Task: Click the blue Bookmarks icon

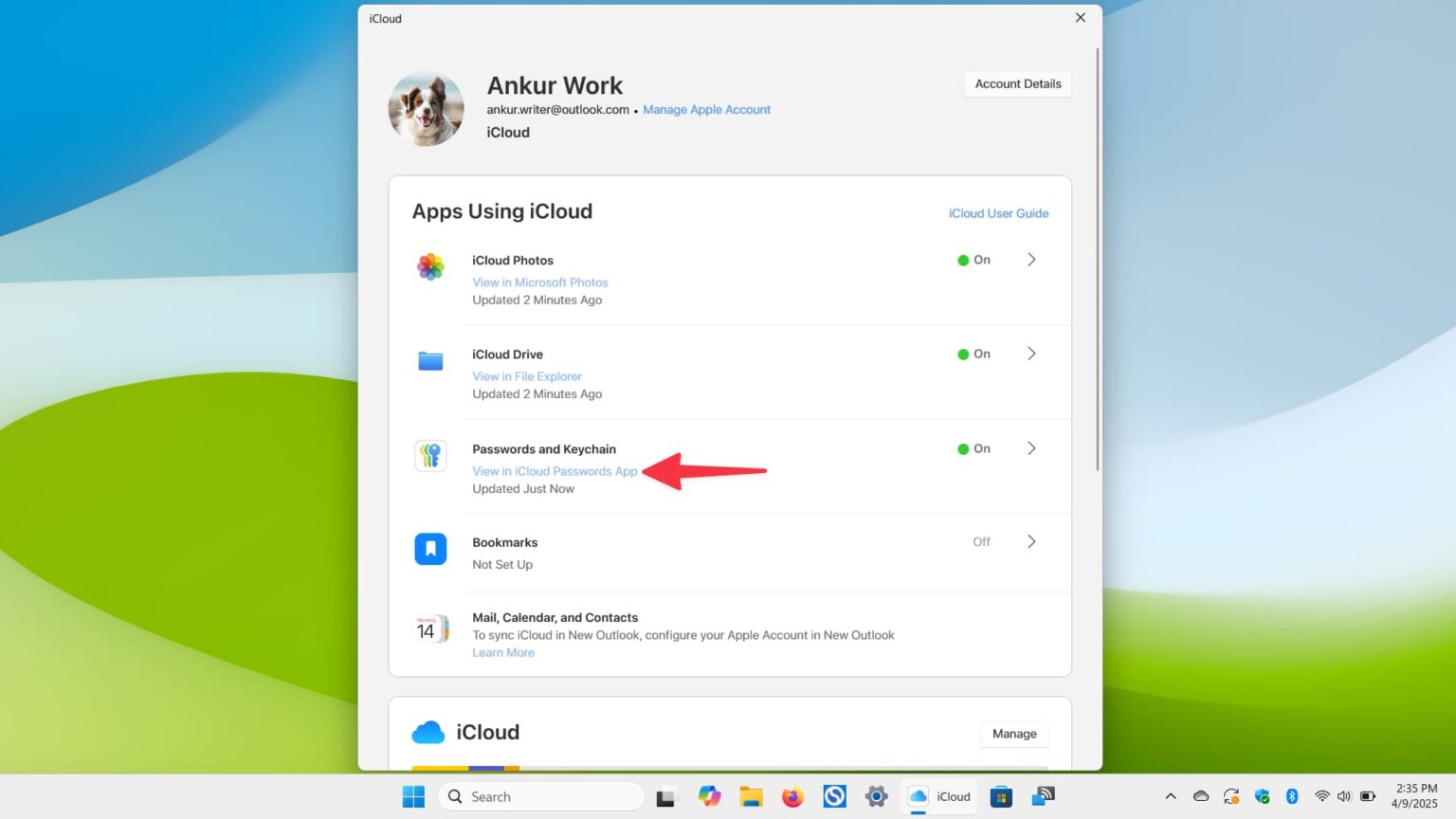Action: click(430, 549)
